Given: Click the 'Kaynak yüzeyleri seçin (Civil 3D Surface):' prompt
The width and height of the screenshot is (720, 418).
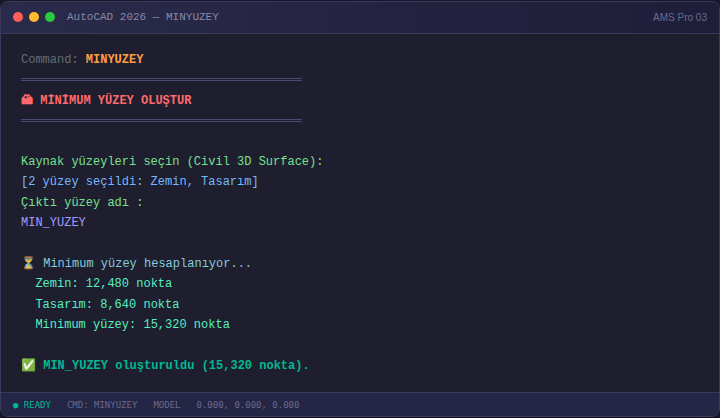Looking at the screenshot, I should 172,161.
